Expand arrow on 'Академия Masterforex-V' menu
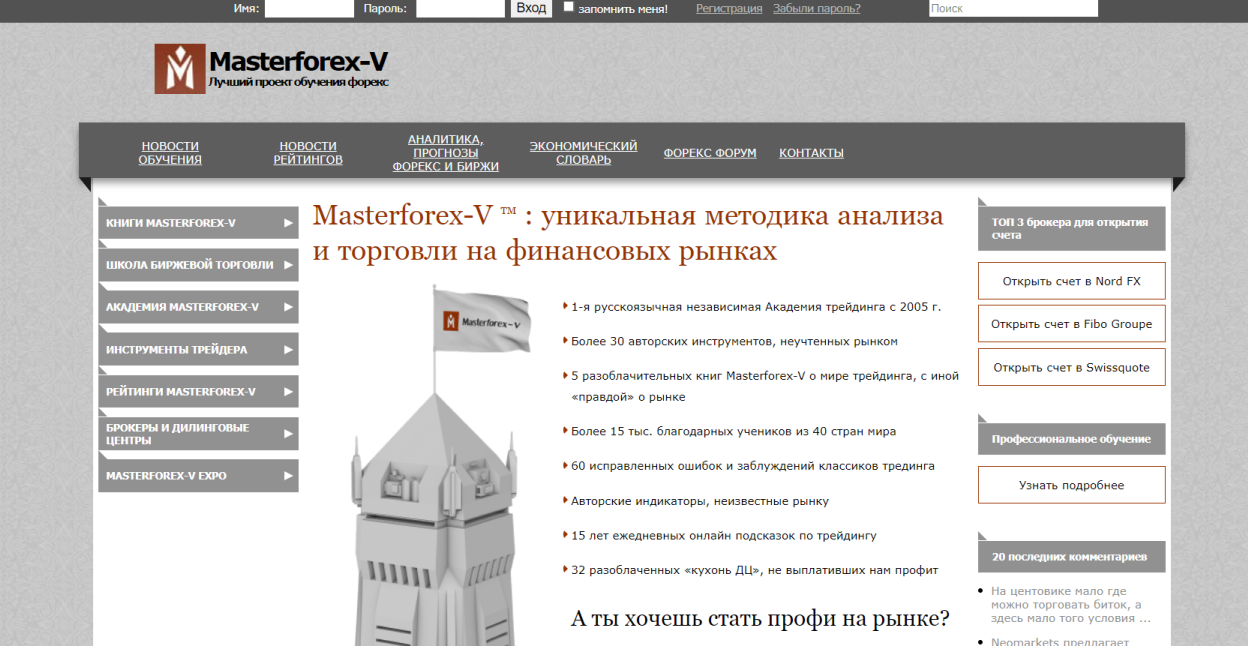Screen dimensions: 1248x646 click(288, 307)
